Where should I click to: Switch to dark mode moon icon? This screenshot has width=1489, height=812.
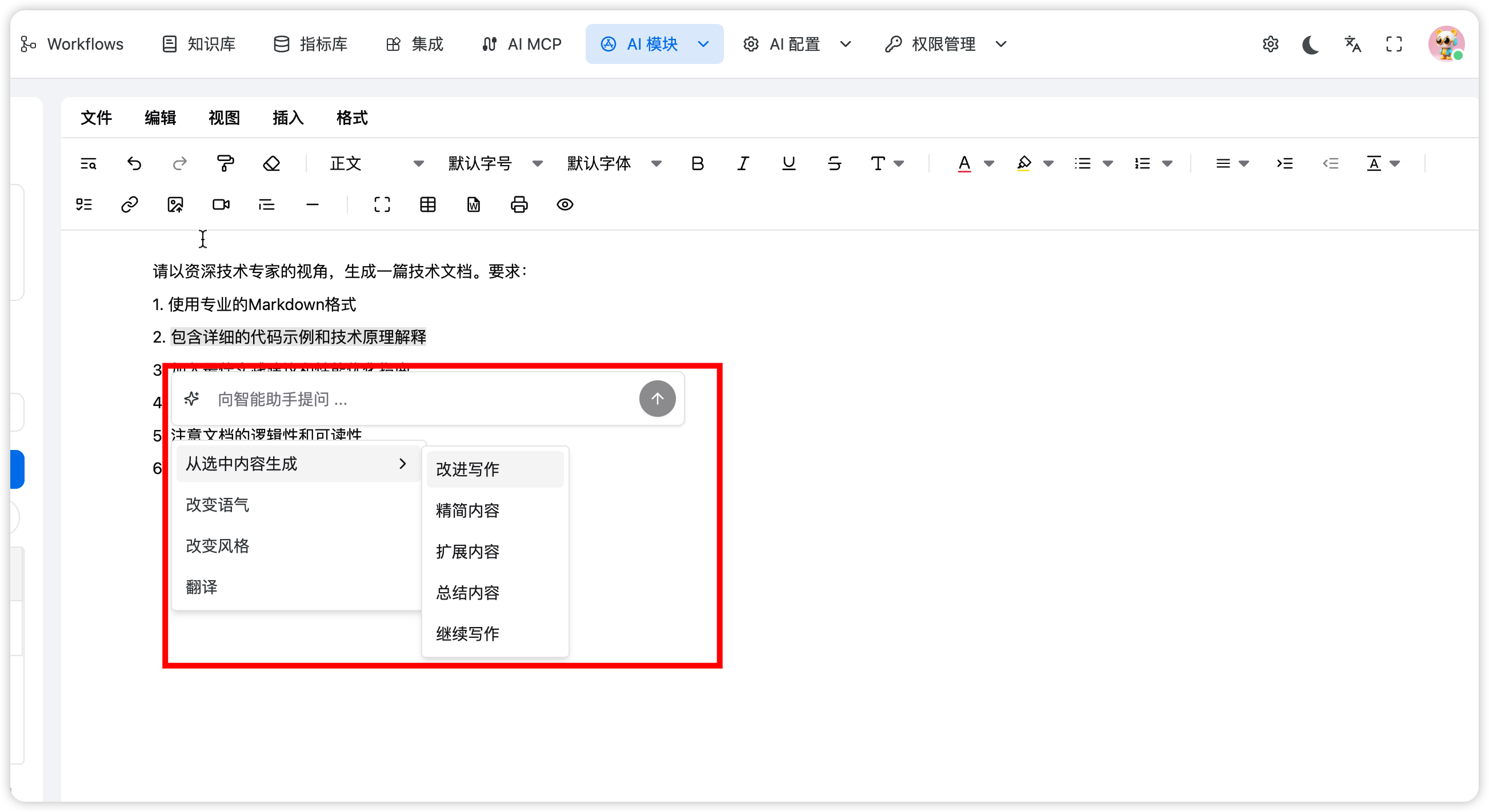[x=1310, y=45]
